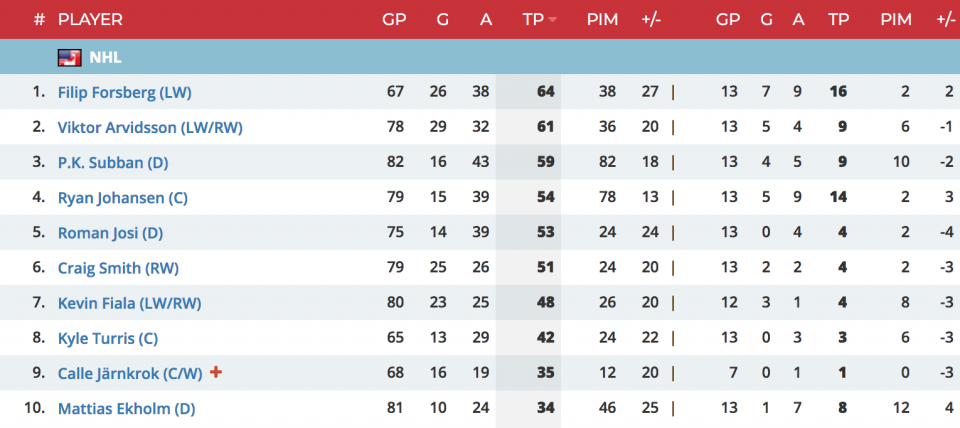Viewport: 960px width, 428px height.
Task: Open the NHL league link
Action: tap(105, 57)
